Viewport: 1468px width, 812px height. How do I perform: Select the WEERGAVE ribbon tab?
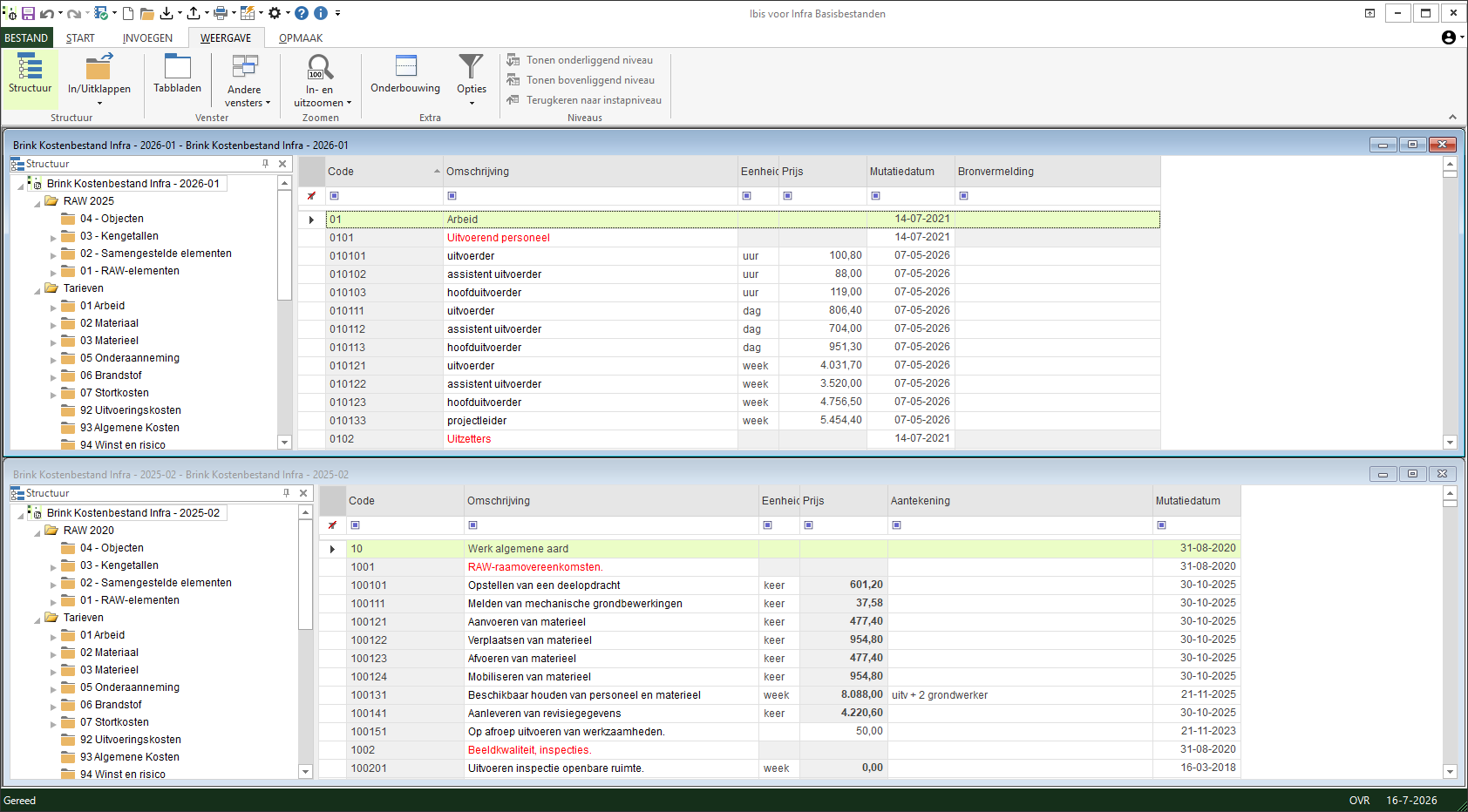(x=226, y=37)
